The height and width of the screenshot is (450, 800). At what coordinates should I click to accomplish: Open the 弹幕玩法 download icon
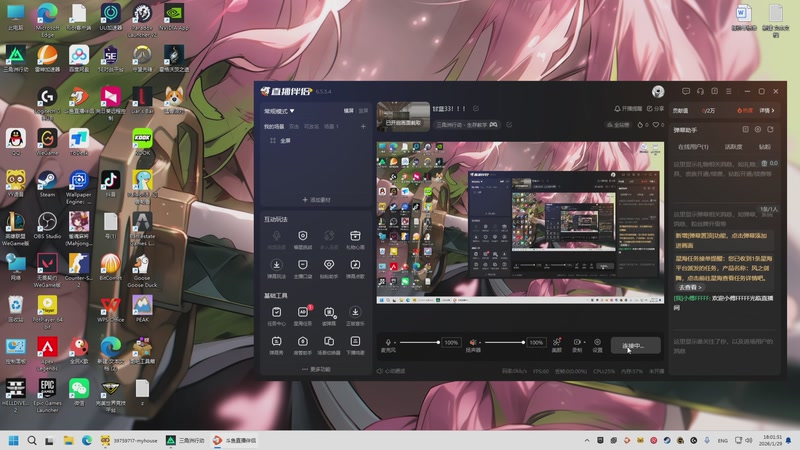point(277,265)
